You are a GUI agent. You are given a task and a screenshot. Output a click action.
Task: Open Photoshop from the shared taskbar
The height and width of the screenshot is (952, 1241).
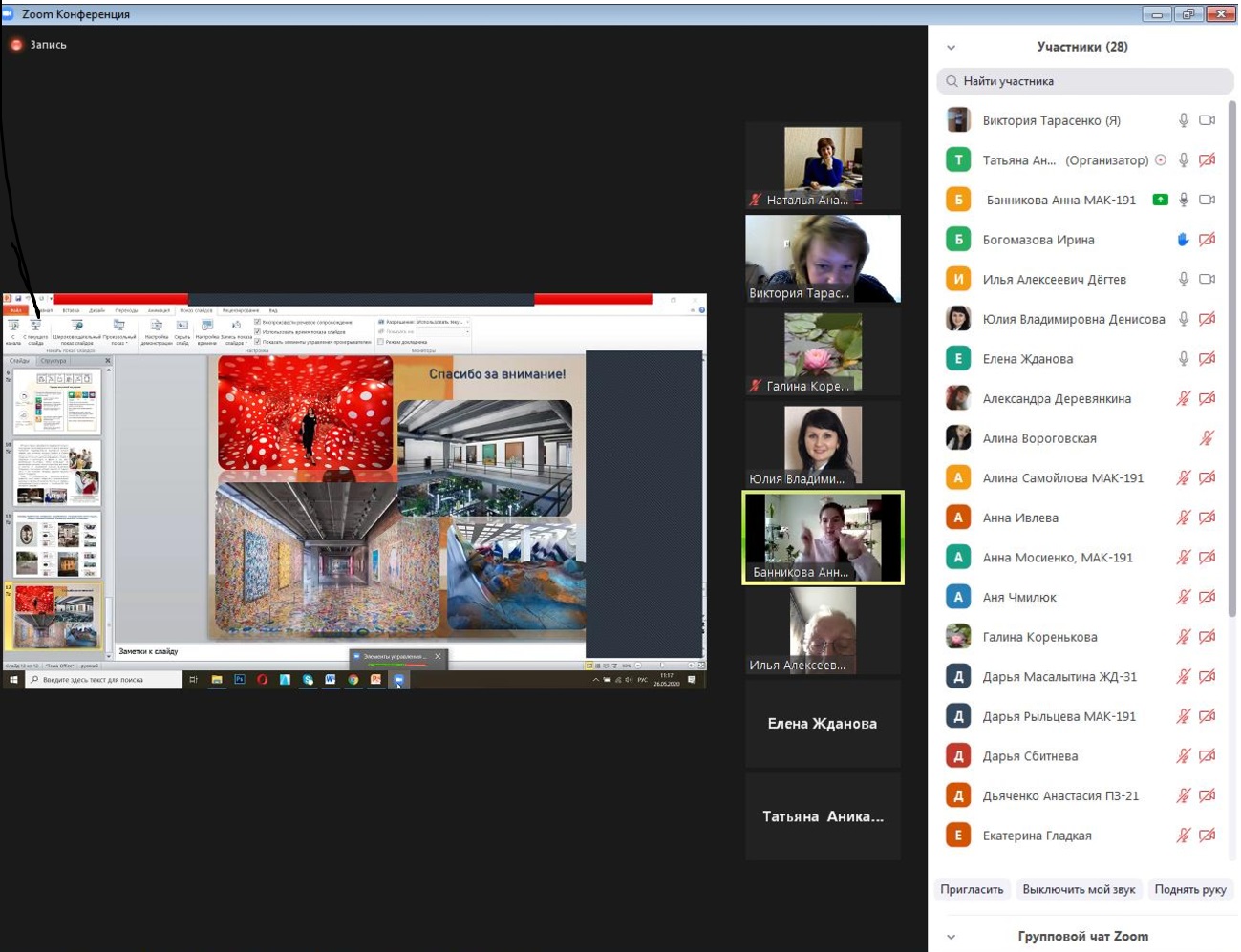tap(239, 680)
